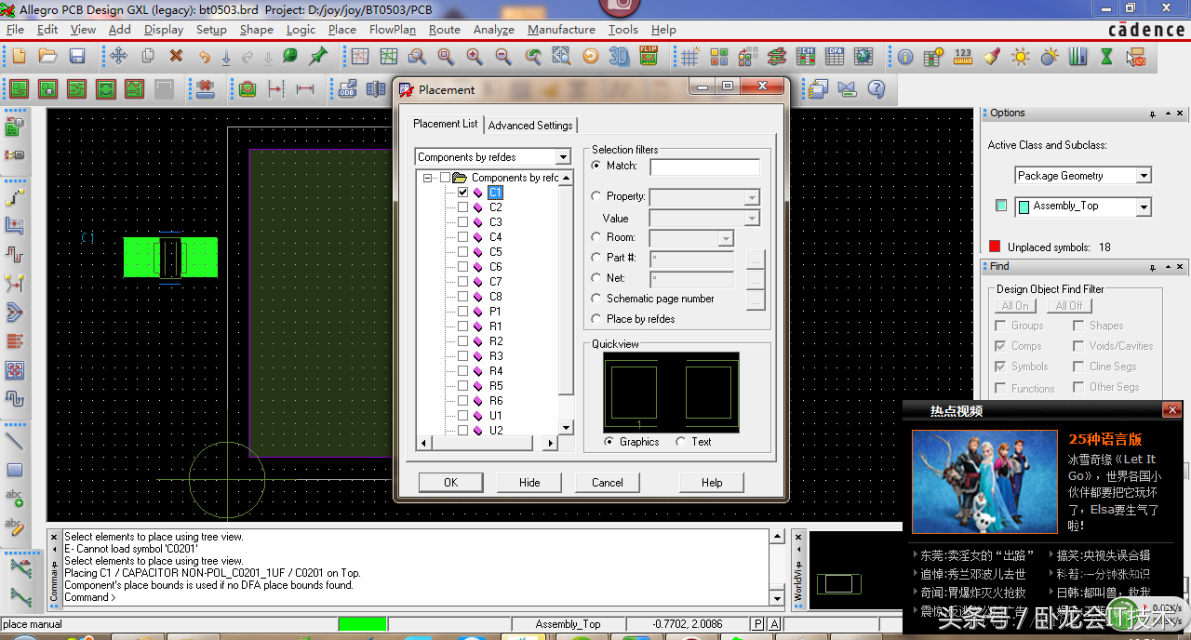Click the Flip design icon
Screen dimensions: 1191x640
pyautogui.click(x=649, y=56)
